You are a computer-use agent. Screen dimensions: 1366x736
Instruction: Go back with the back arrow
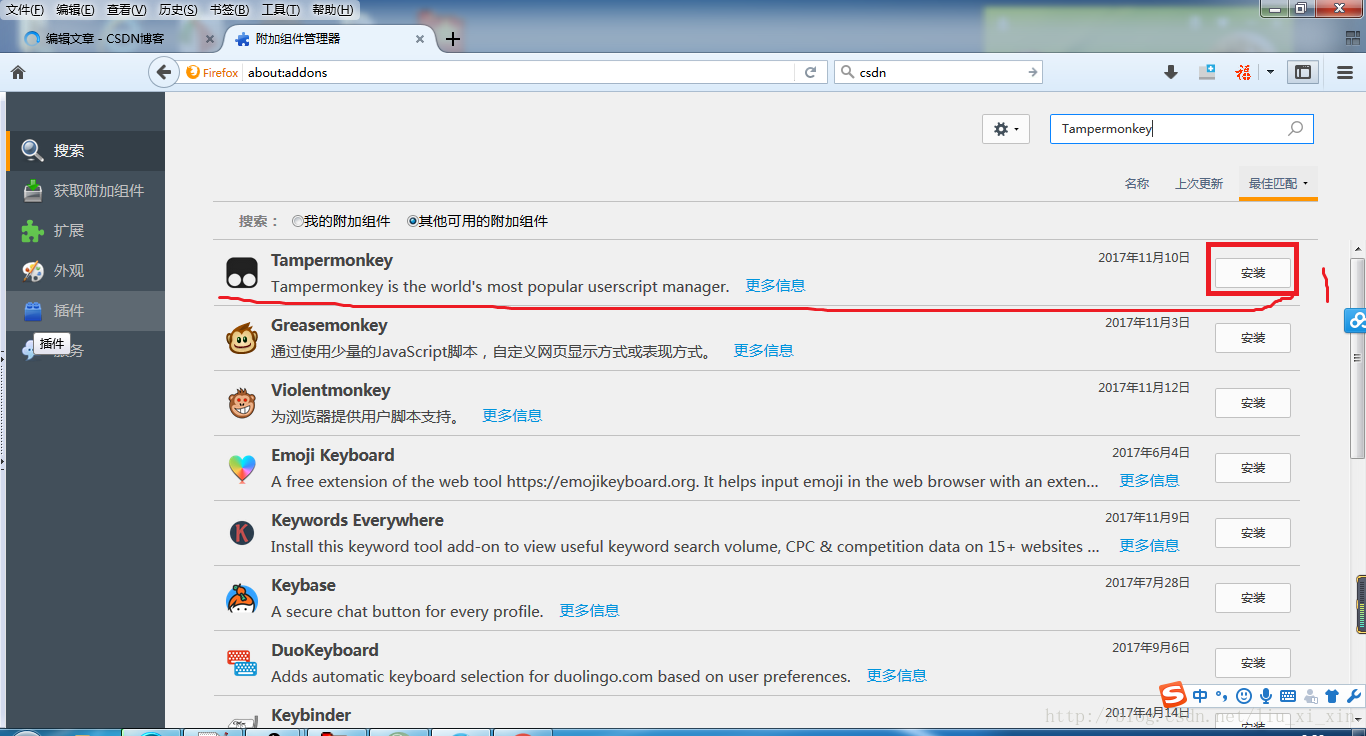(x=163, y=72)
